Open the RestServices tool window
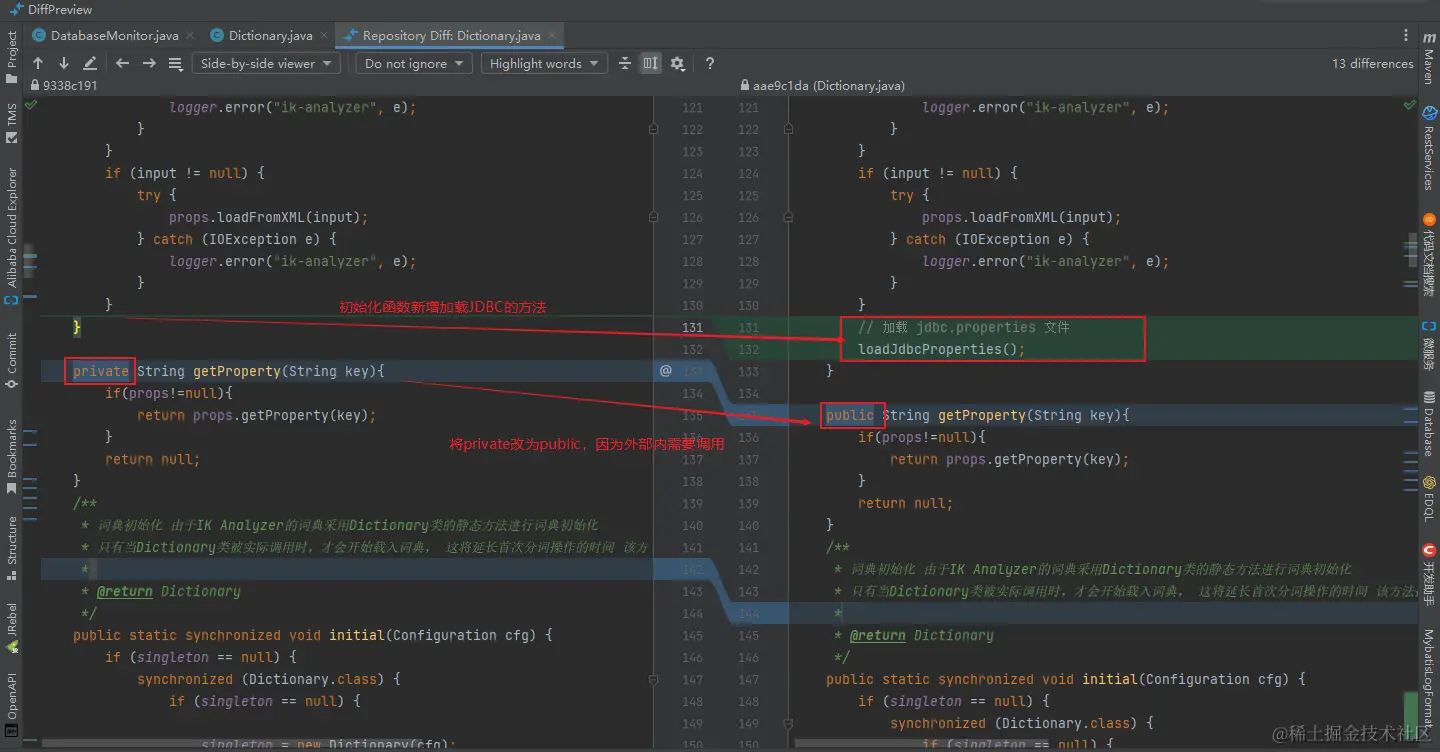Screen dimensions: 1440x752 1429,148
